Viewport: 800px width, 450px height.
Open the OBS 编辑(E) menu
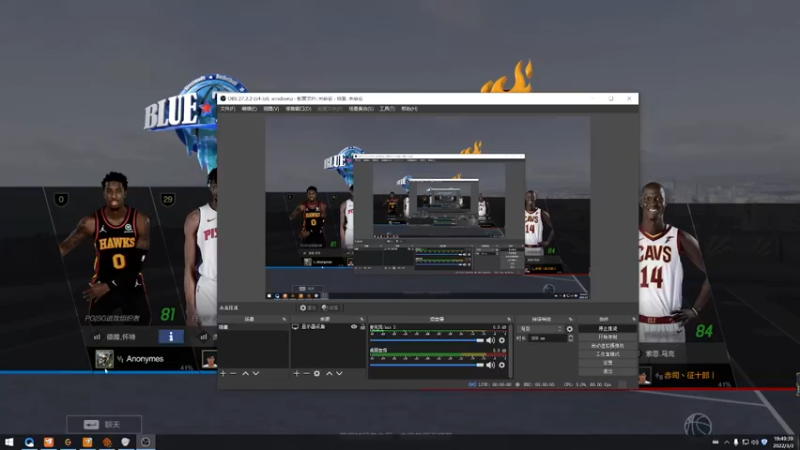(x=249, y=109)
